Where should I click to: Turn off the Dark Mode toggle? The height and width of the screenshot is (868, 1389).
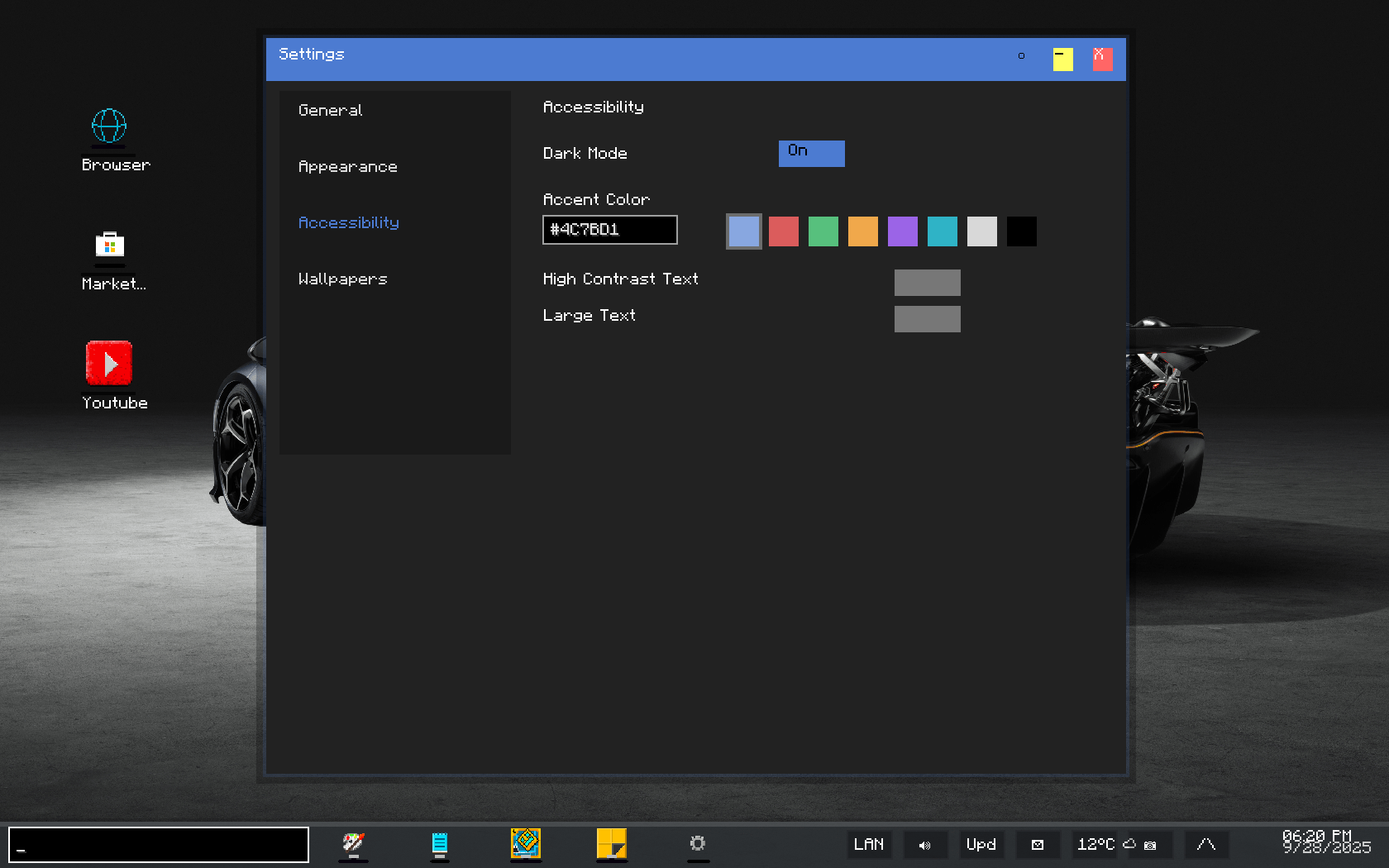(x=811, y=153)
